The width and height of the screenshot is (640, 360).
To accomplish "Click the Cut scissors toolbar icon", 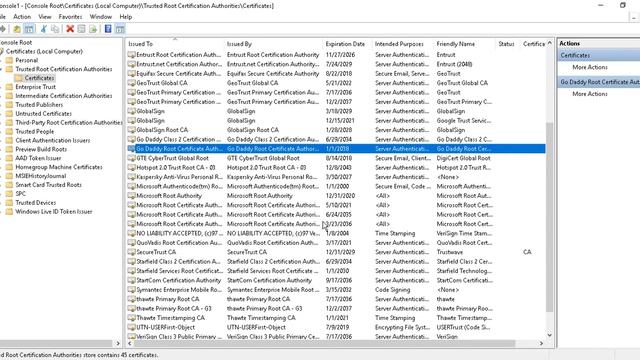I will point(44,29).
